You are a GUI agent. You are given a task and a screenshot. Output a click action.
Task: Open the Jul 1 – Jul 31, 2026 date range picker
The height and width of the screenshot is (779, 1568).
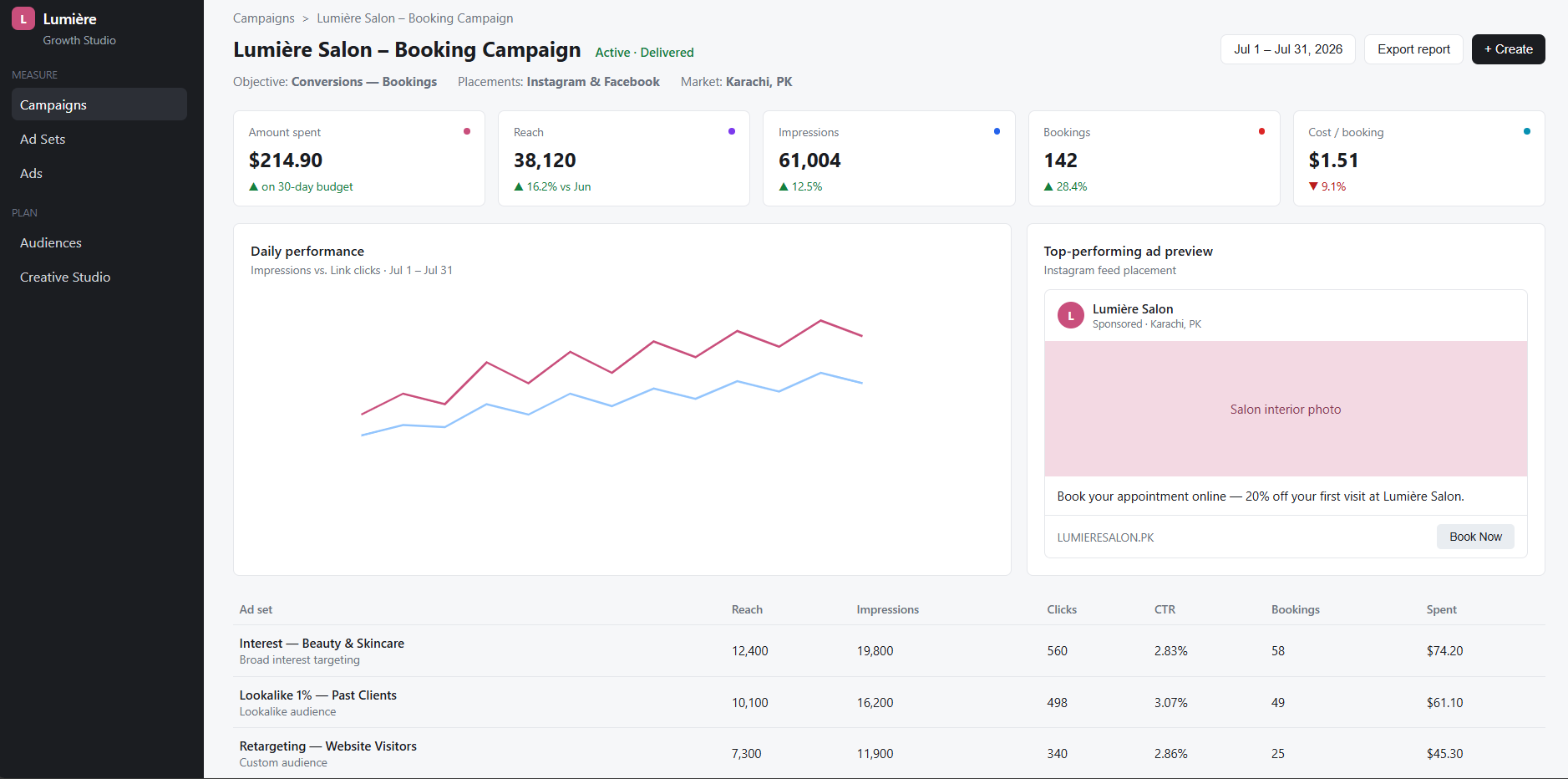pos(1288,49)
